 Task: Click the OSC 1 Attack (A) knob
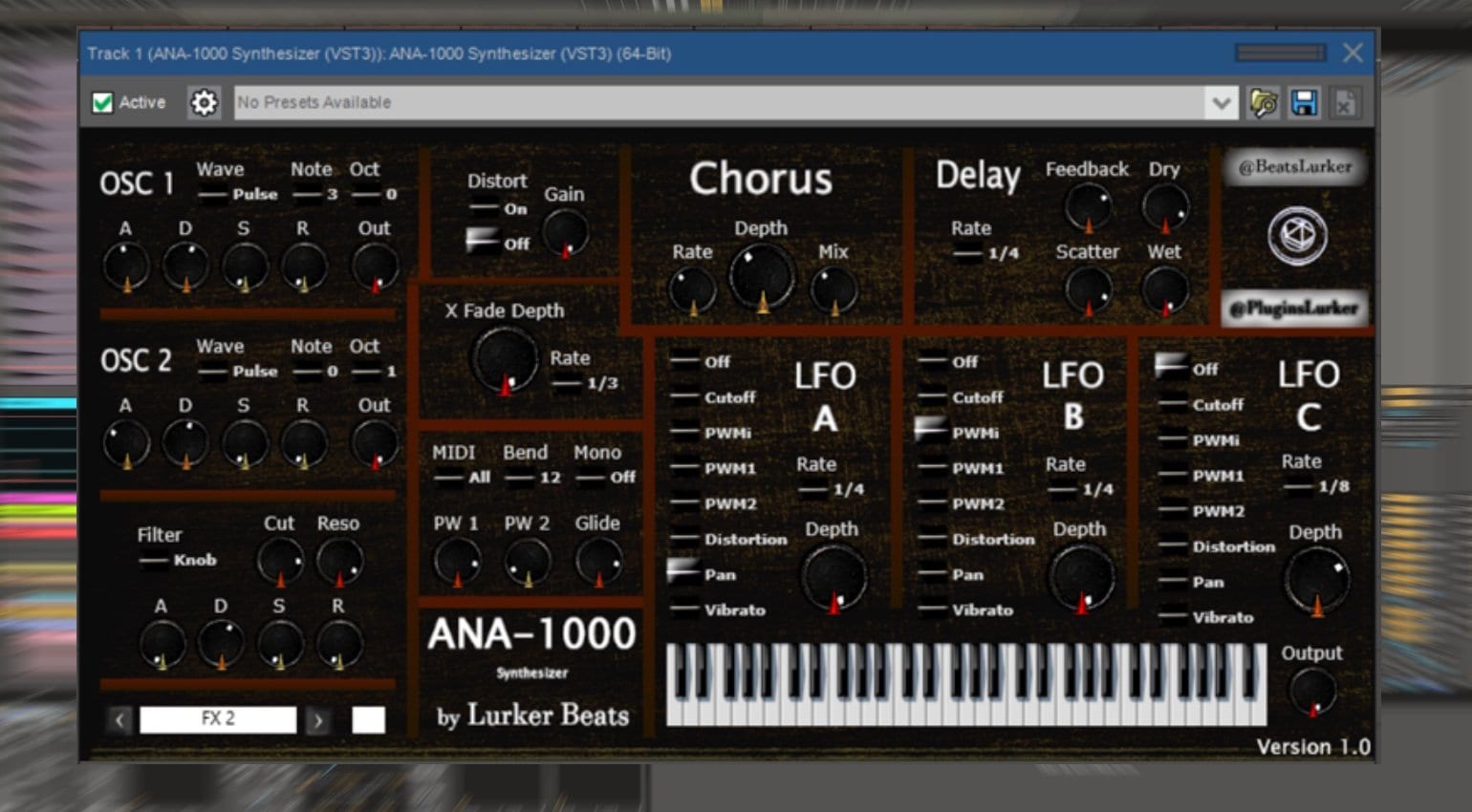pyautogui.click(x=126, y=267)
